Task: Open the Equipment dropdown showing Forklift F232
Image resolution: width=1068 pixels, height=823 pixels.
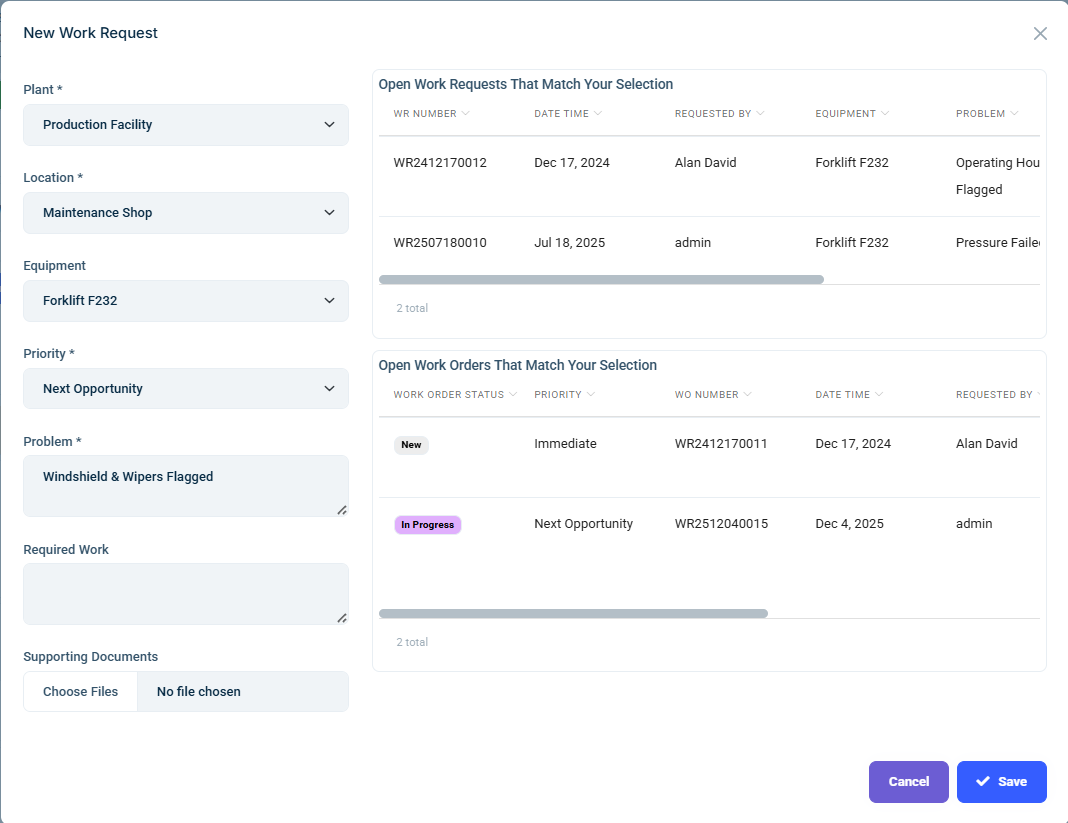Action: 186,301
